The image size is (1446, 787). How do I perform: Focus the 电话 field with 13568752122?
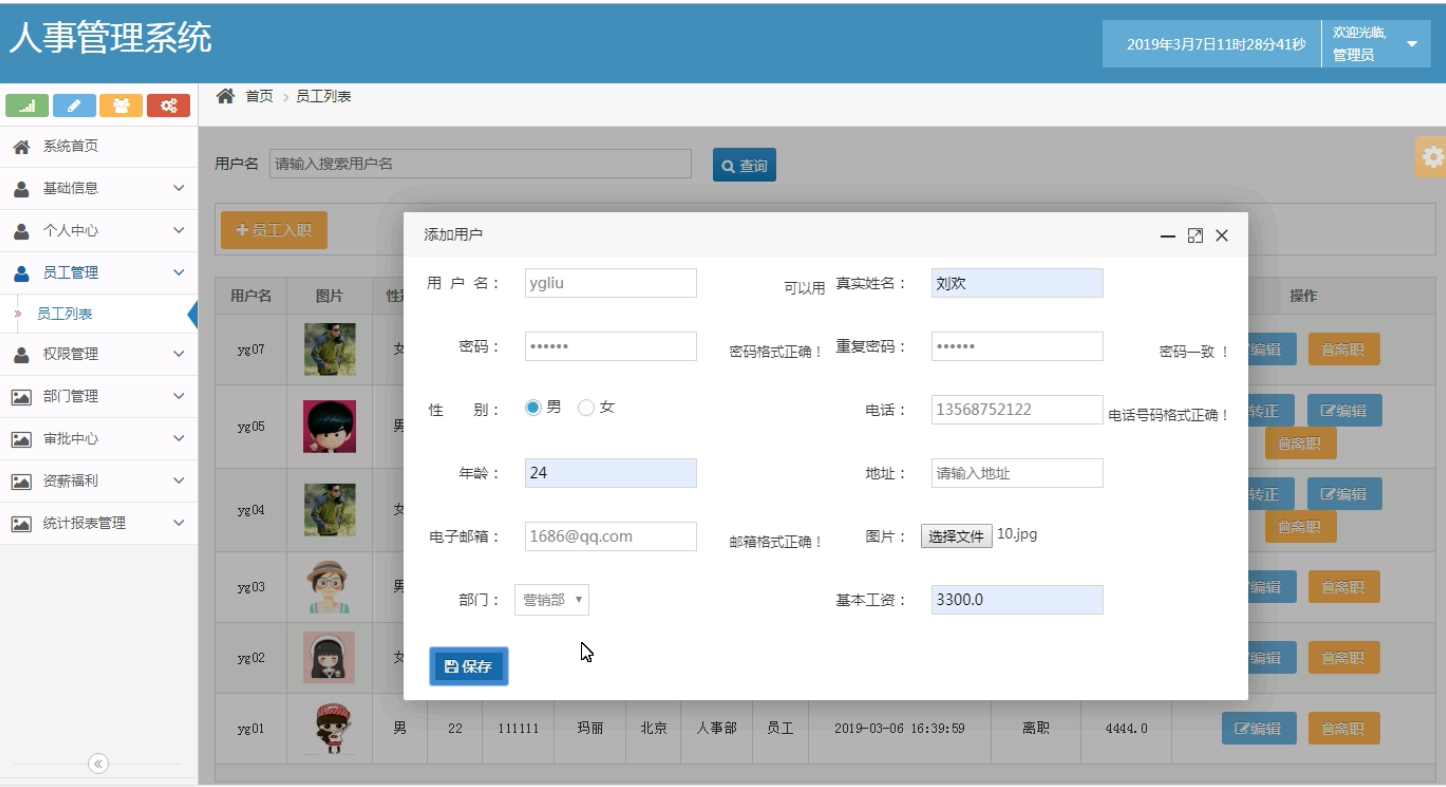click(1017, 409)
